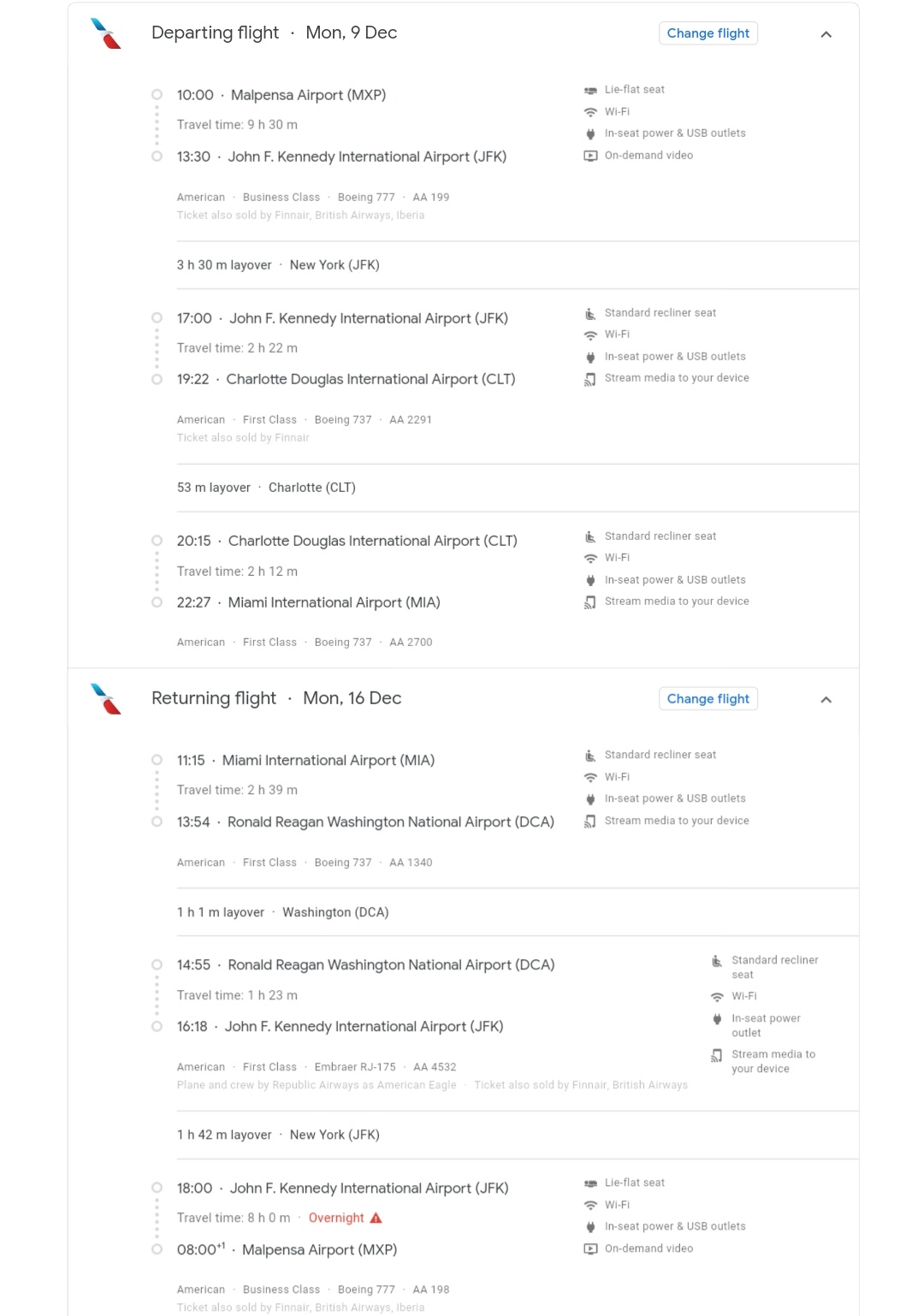Click the red Overnight warning triangle icon
The image size is (924, 1316).
(x=376, y=1218)
